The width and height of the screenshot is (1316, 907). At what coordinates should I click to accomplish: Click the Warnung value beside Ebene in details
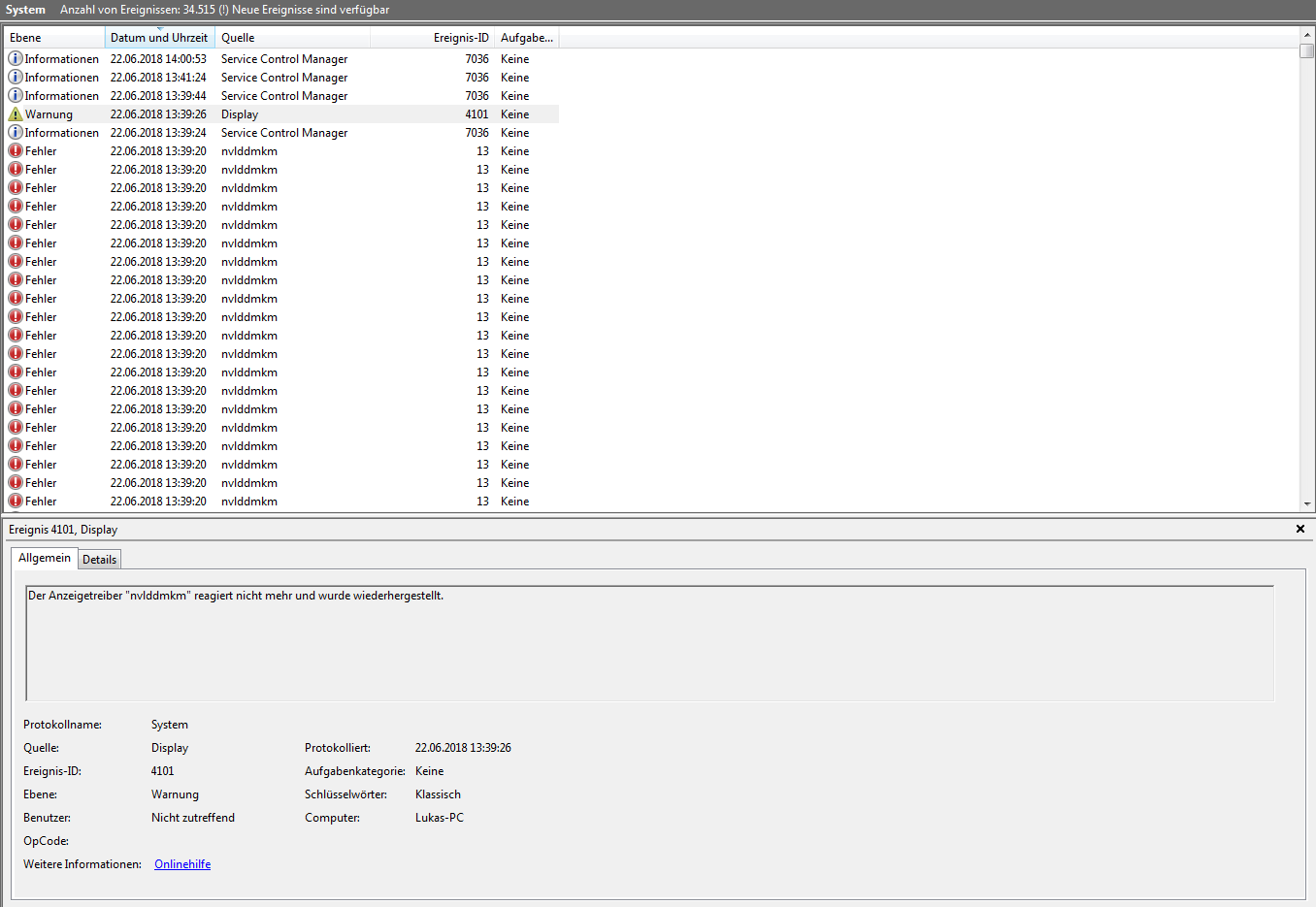175,794
